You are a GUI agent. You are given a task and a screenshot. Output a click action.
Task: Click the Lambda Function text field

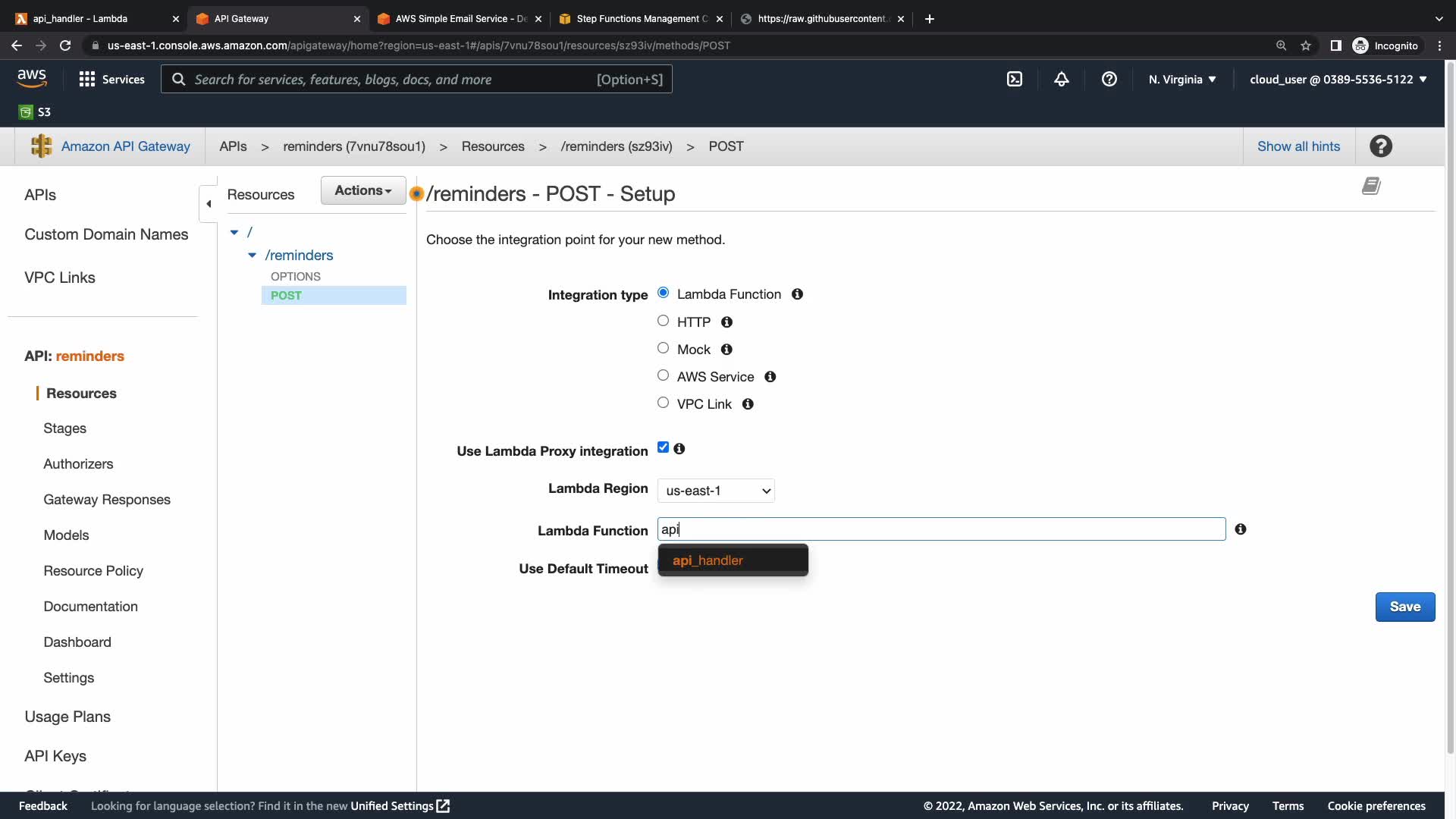940,529
